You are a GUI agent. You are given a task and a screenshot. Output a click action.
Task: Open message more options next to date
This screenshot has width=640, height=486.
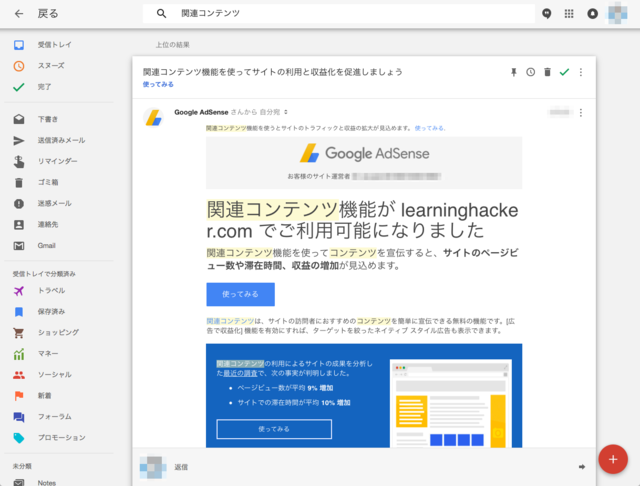pyautogui.click(x=581, y=113)
